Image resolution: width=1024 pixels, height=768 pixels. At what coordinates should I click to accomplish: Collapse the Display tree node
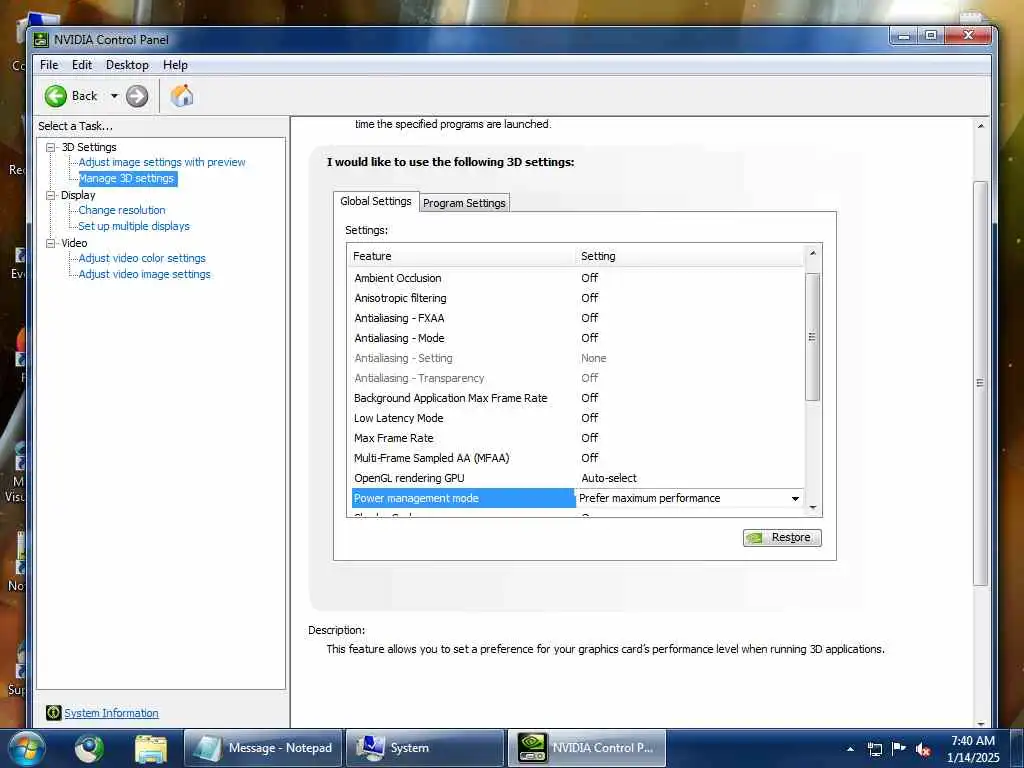point(51,195)
